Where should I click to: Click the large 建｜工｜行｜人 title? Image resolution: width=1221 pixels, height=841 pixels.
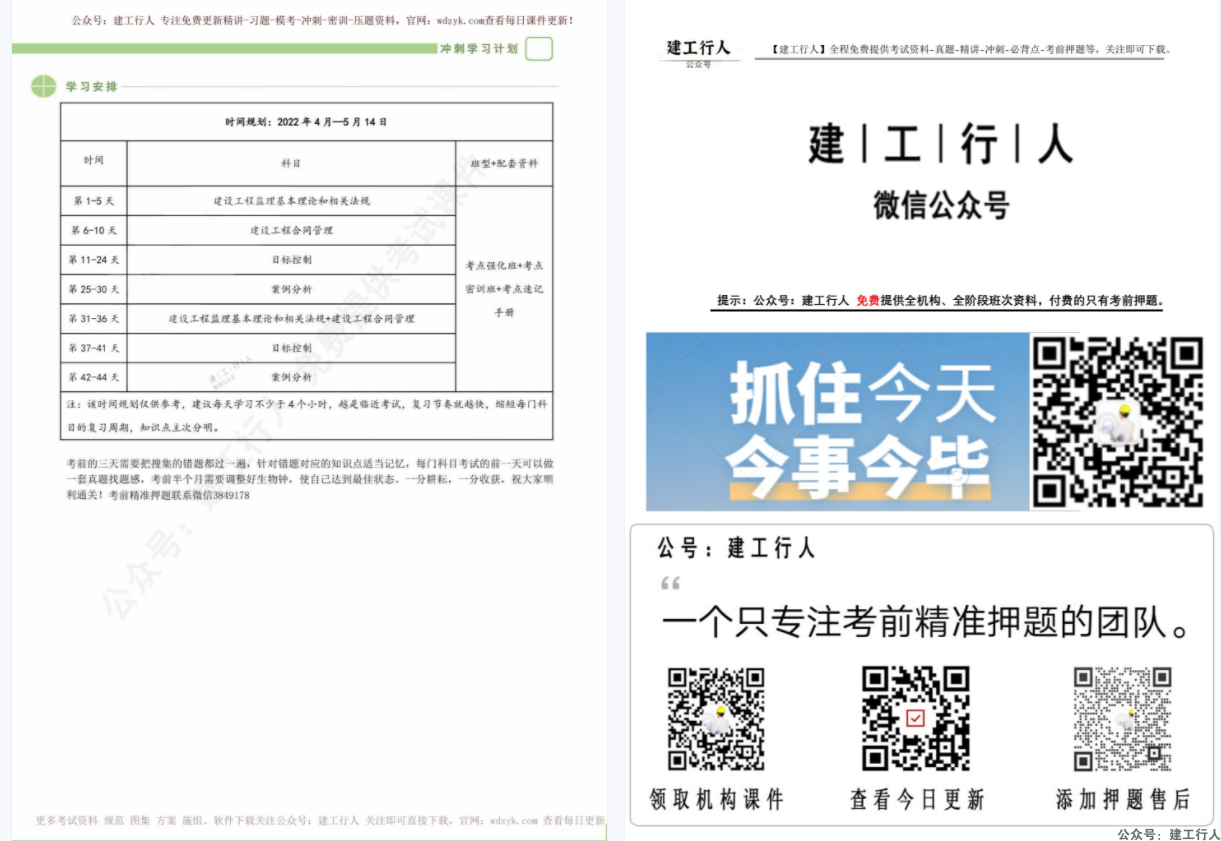(x=940, y=144)
